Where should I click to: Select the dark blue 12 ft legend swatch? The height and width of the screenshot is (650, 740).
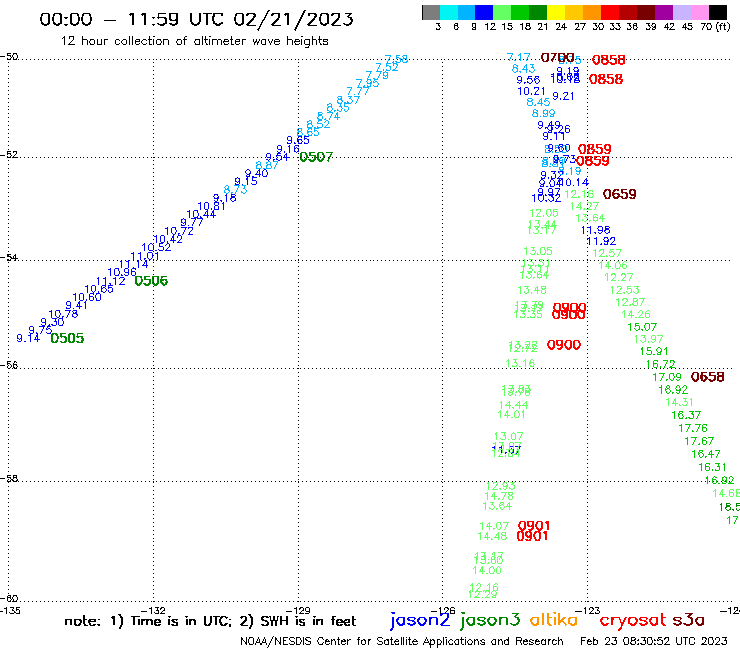point(484,12)
